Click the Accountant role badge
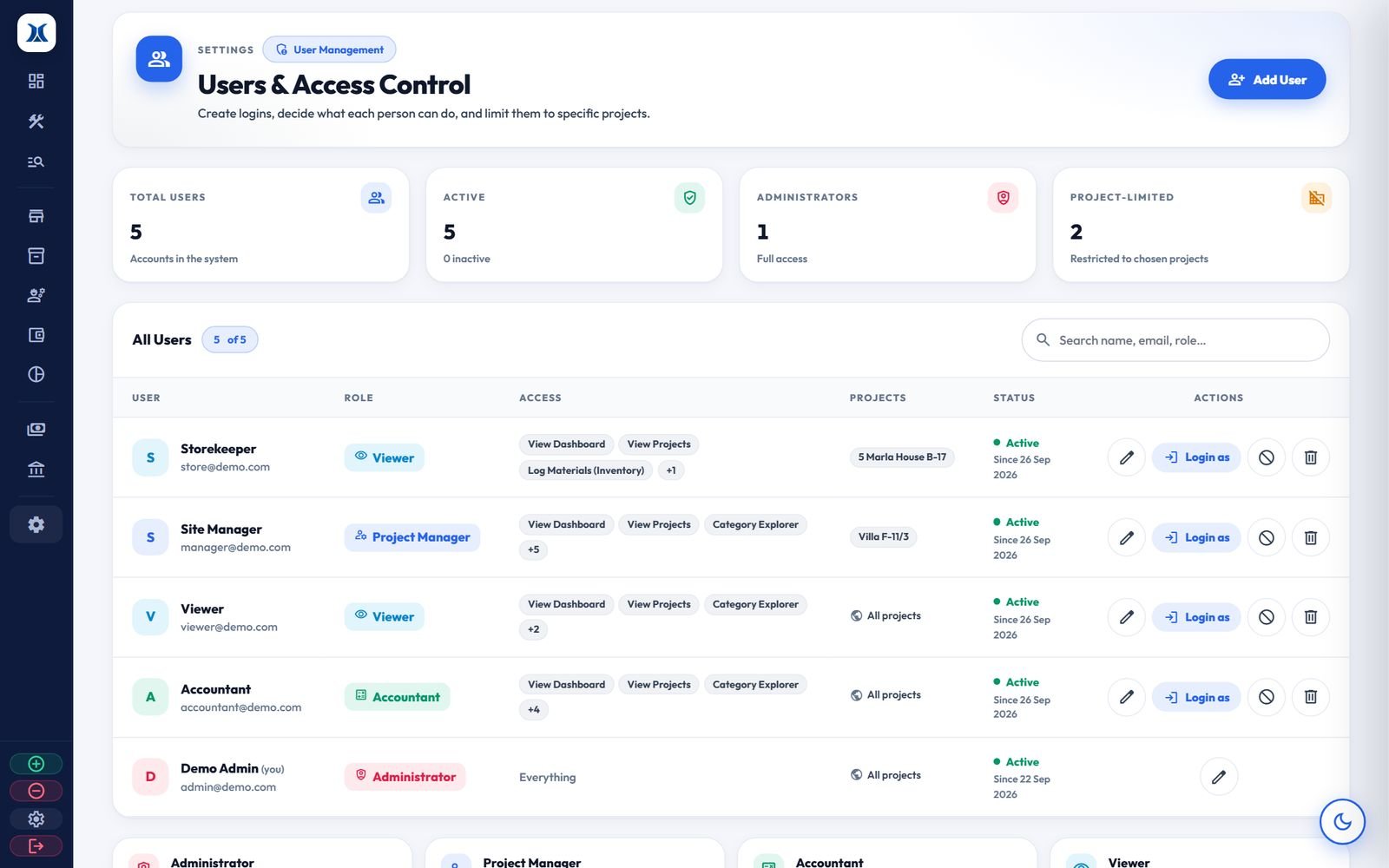1389x868 pixels. 398,697
